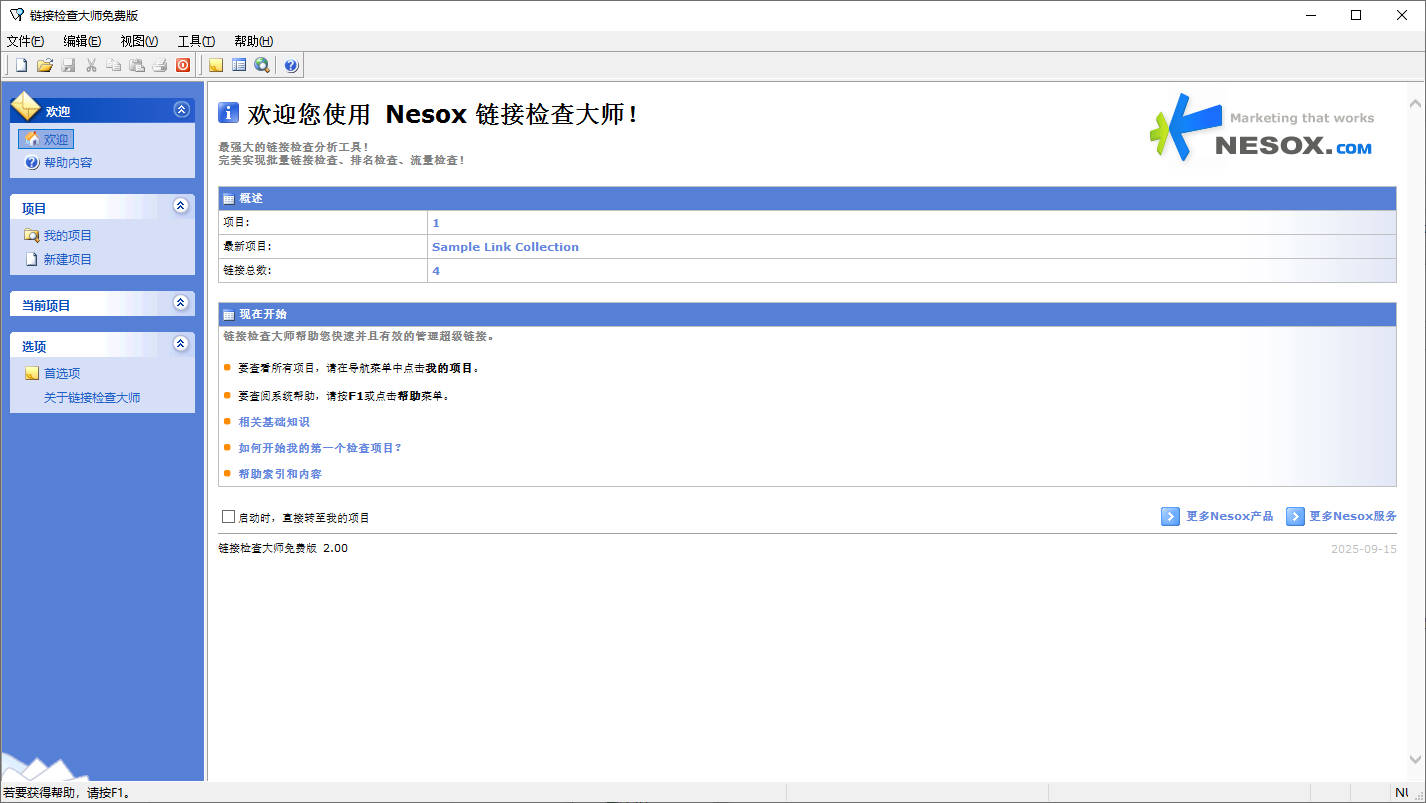This screenshot has width=1426, height=803.
Task: Select 我的项目 in sidebar
Action: pyautogui.click(x=68, y=235)
